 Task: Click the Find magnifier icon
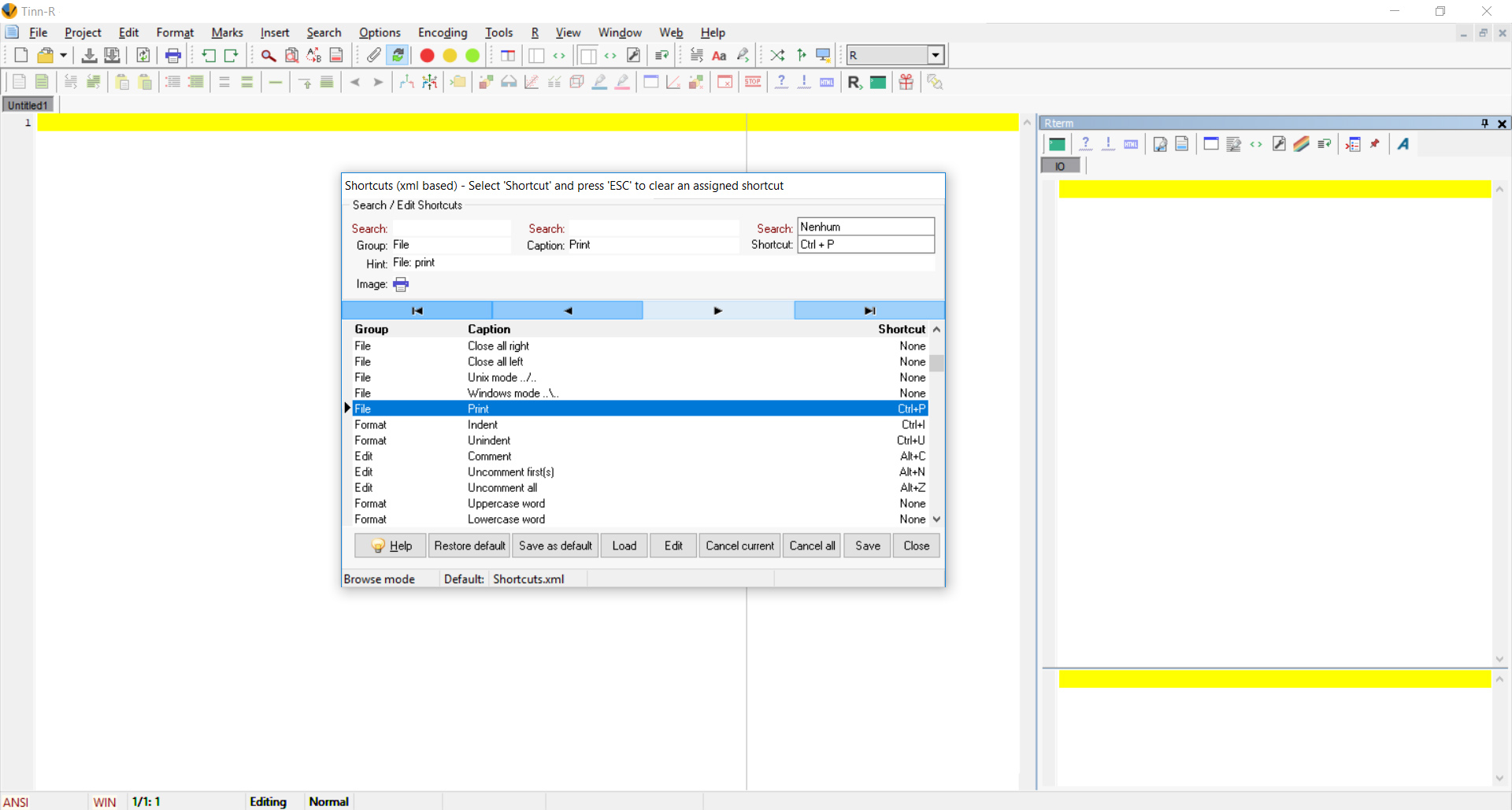point(269,55)
